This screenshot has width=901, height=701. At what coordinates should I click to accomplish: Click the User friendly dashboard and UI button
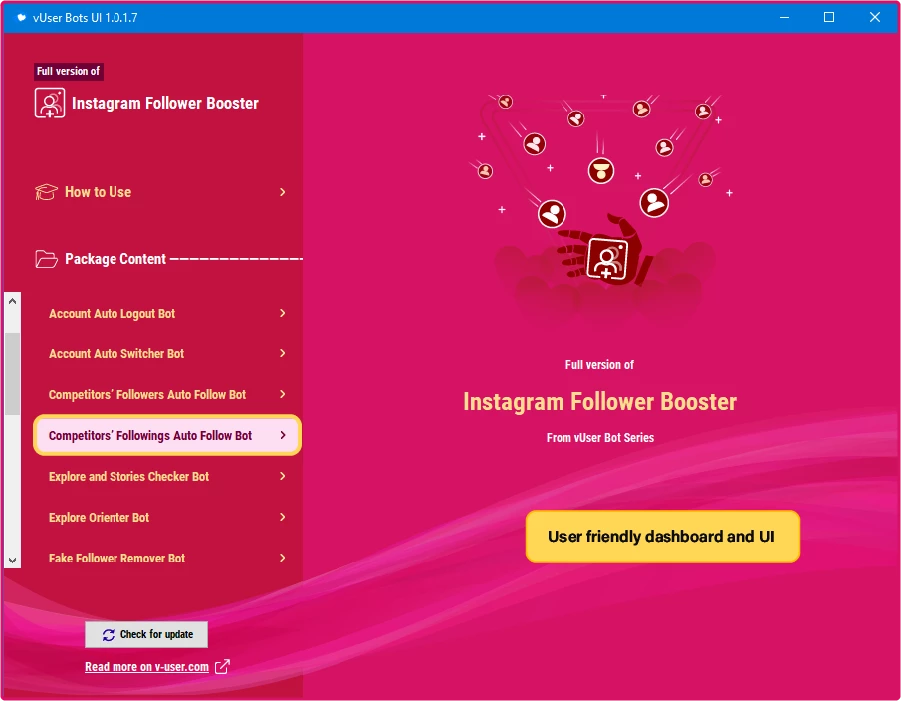tap(663, 537)
